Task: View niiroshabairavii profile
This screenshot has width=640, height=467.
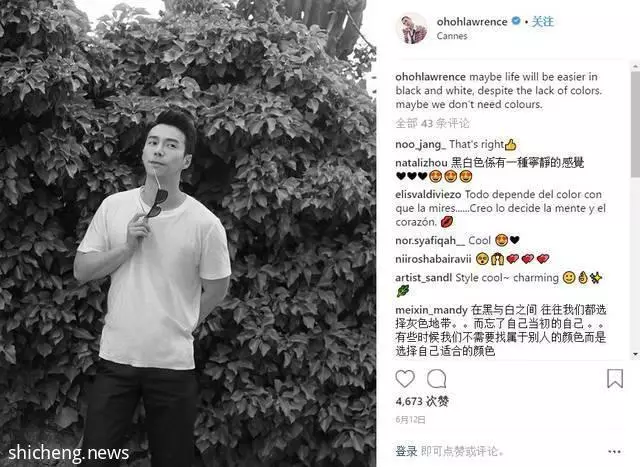Action: point(433,259)
